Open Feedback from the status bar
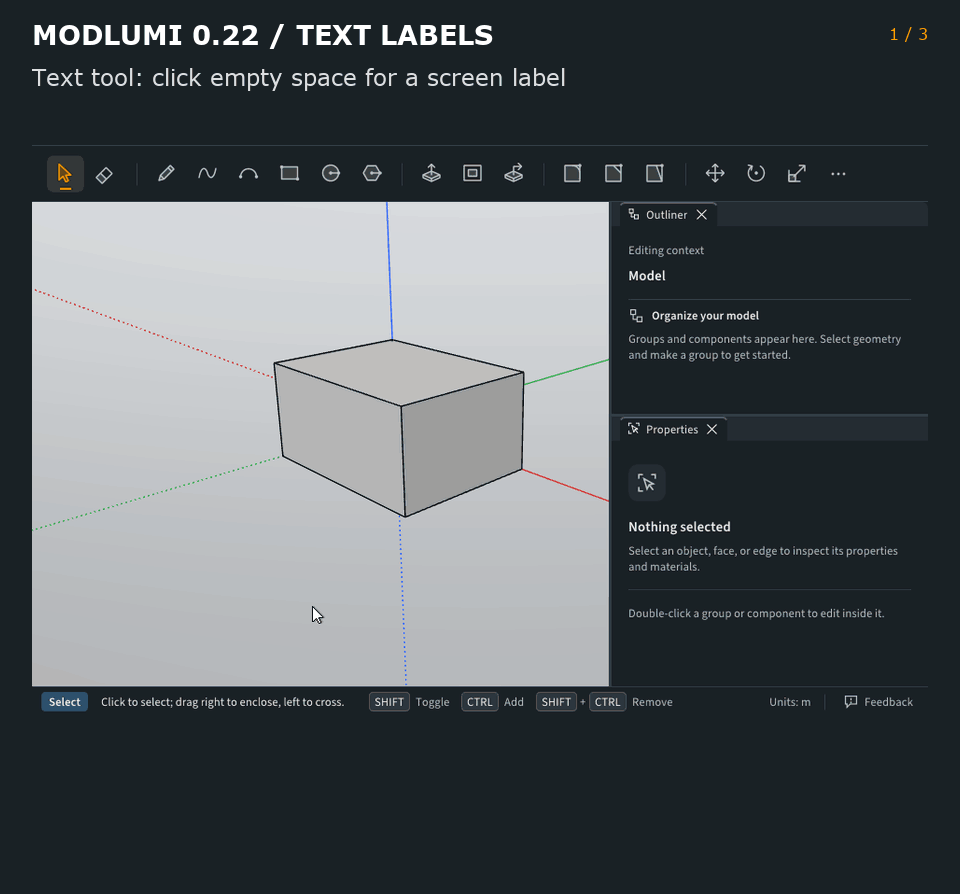Image resolution: width=960 pixels, height=894 pixels. tap(879, 702)
